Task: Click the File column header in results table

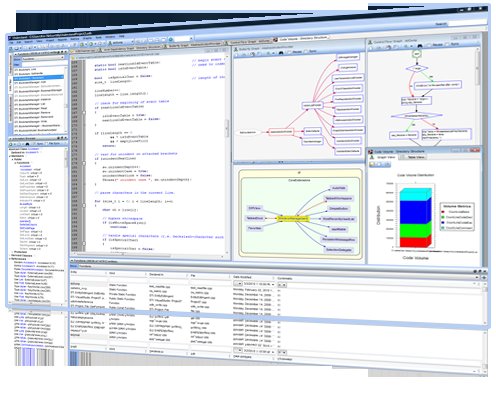Action: pos(209,276)
